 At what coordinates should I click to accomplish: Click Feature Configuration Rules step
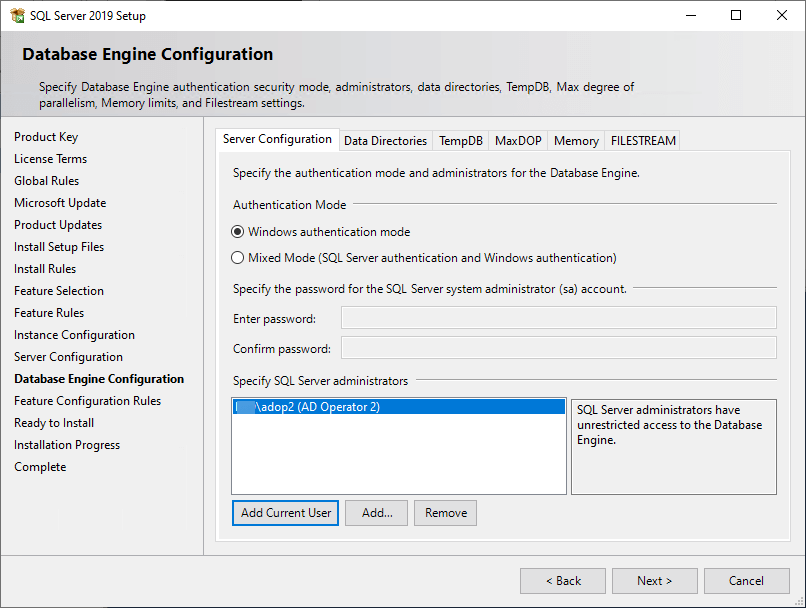(87, 401)
